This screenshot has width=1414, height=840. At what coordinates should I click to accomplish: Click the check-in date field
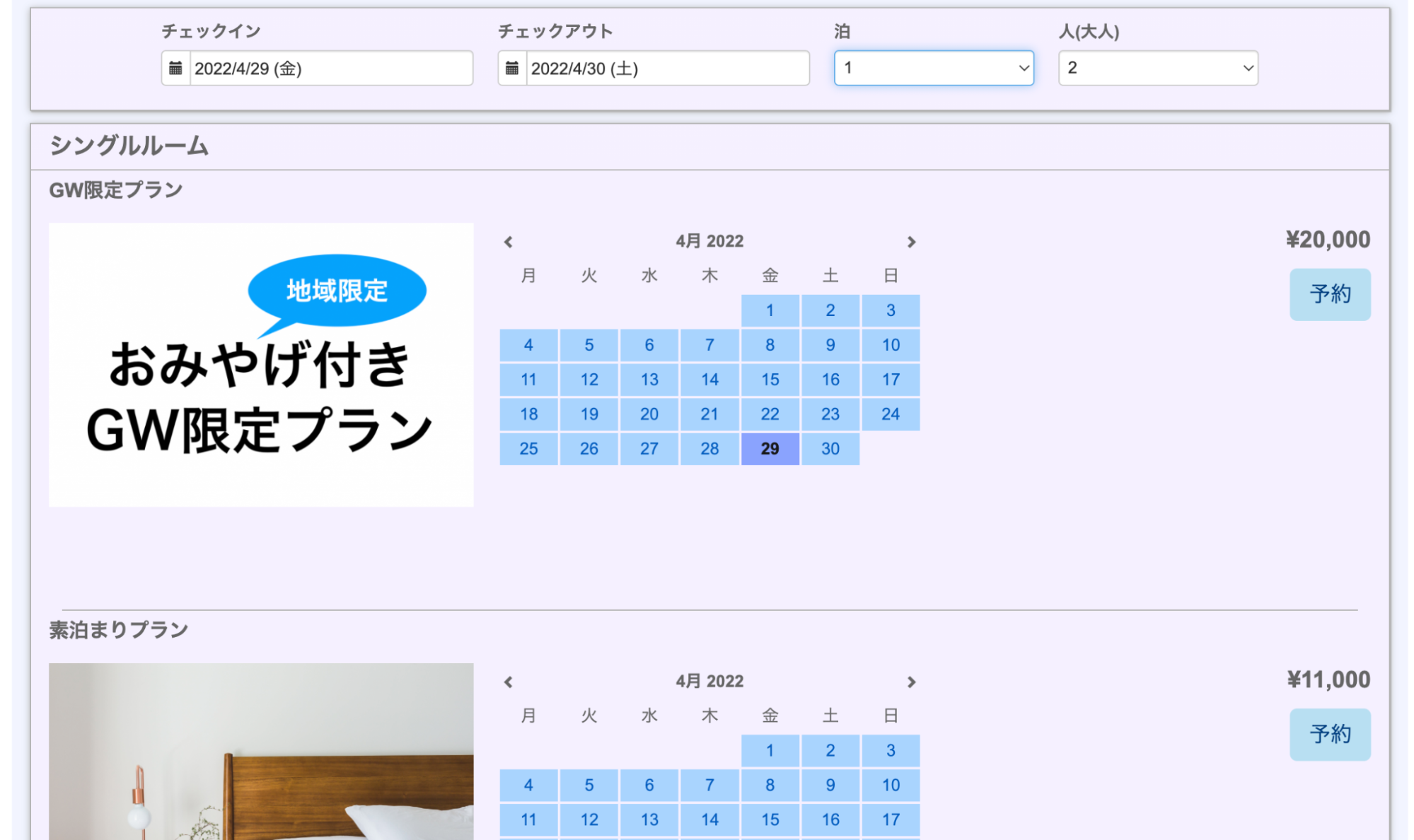click(330, 68)
